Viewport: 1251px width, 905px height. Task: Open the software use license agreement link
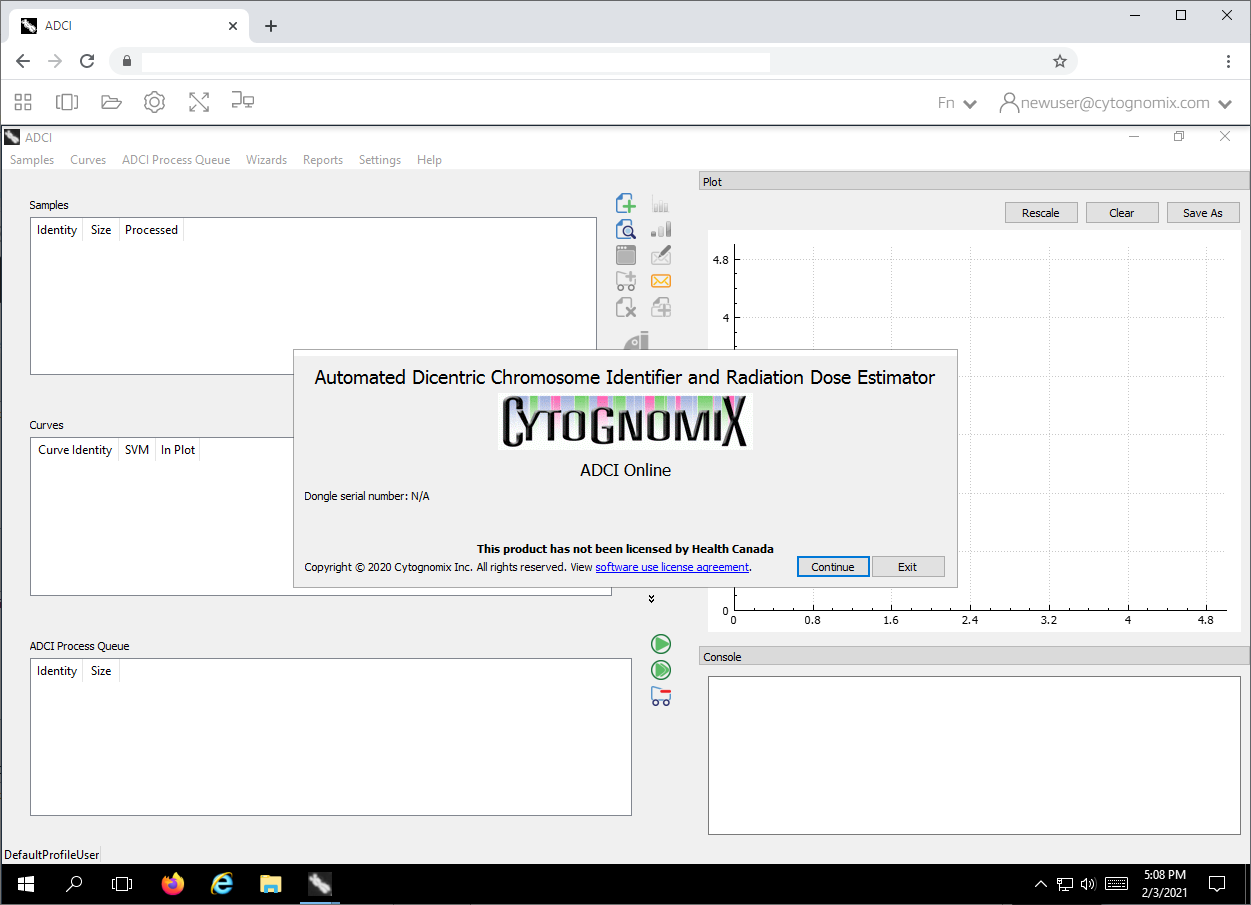coord(672,567)
